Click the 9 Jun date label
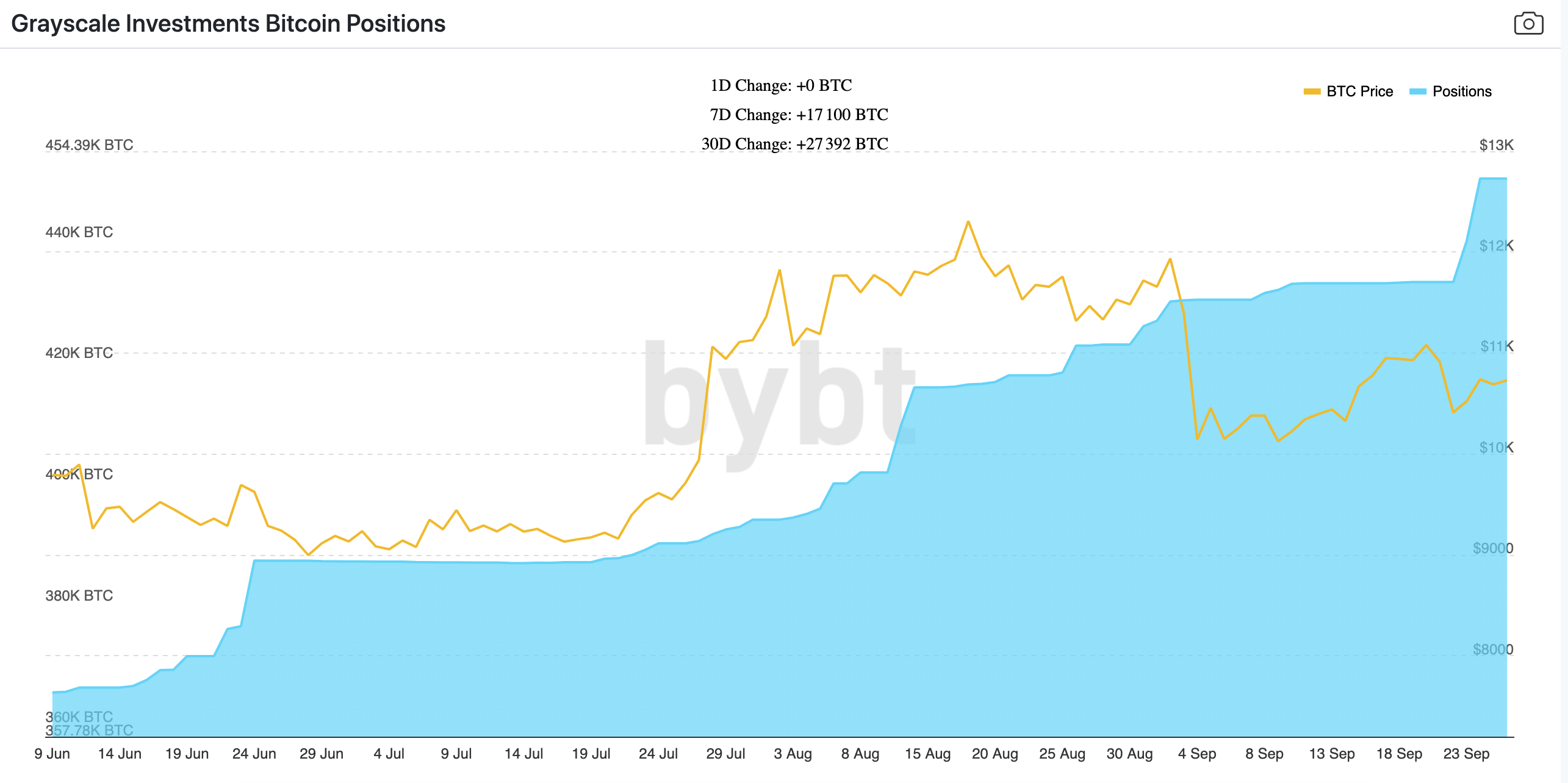Screen dimensions: 1568x783 [x=52, y=754]
